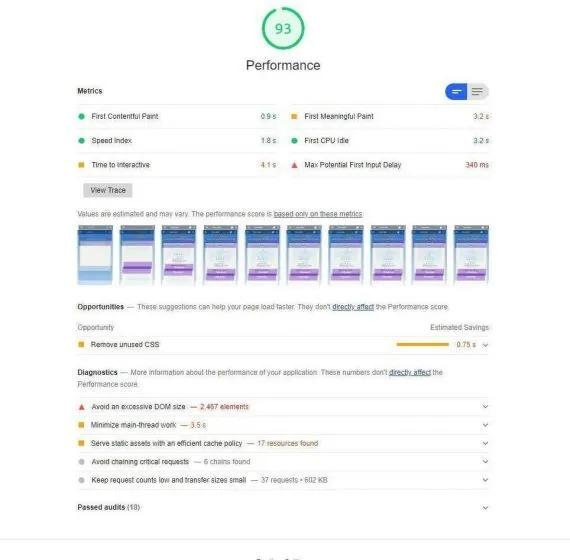The width and height of the screenshot is (570, 560).
Task: Click the 0.9 s First Contentful Paint value
Action: click(268, 116)
